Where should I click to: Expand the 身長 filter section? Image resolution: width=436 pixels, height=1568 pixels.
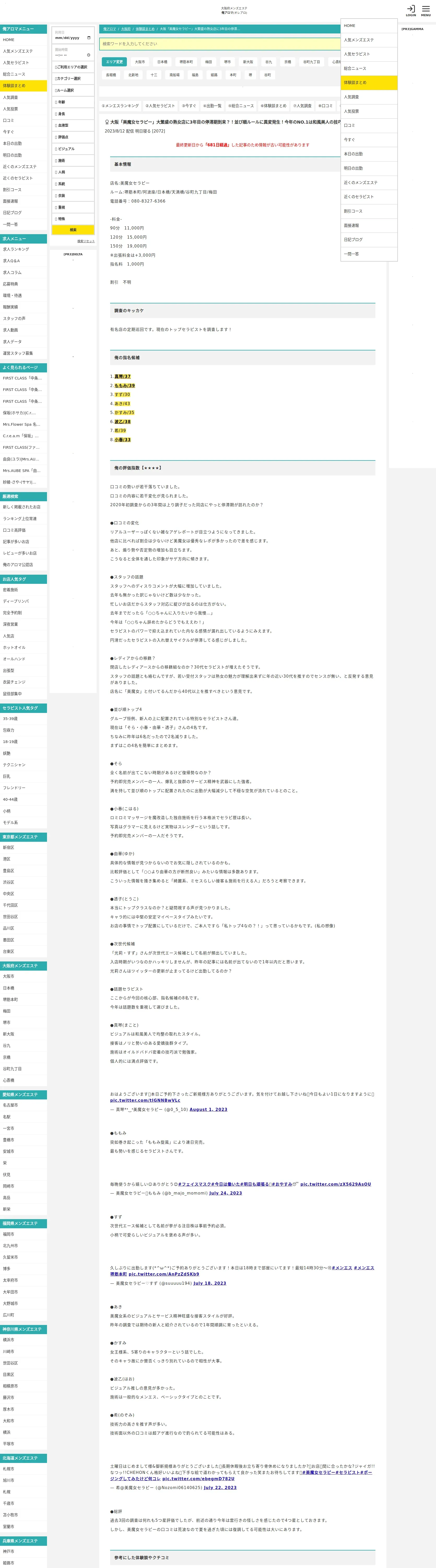pyautogui.click(x=73, y=114)
